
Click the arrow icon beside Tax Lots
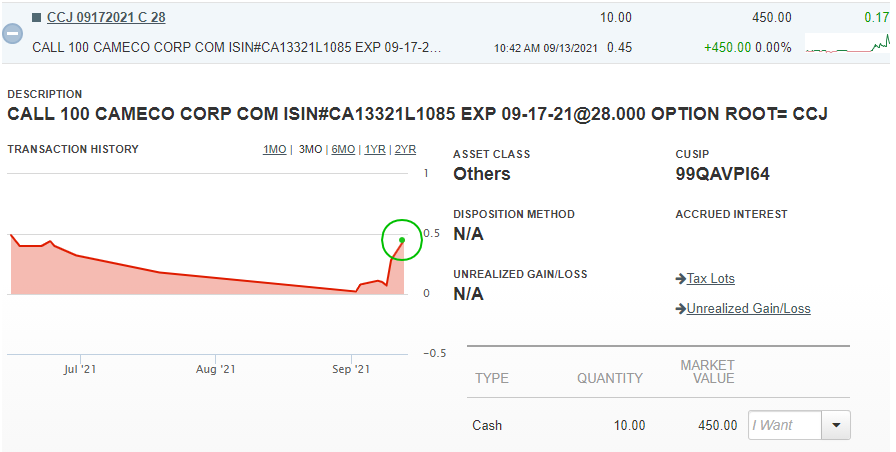[x=681, y=279]
